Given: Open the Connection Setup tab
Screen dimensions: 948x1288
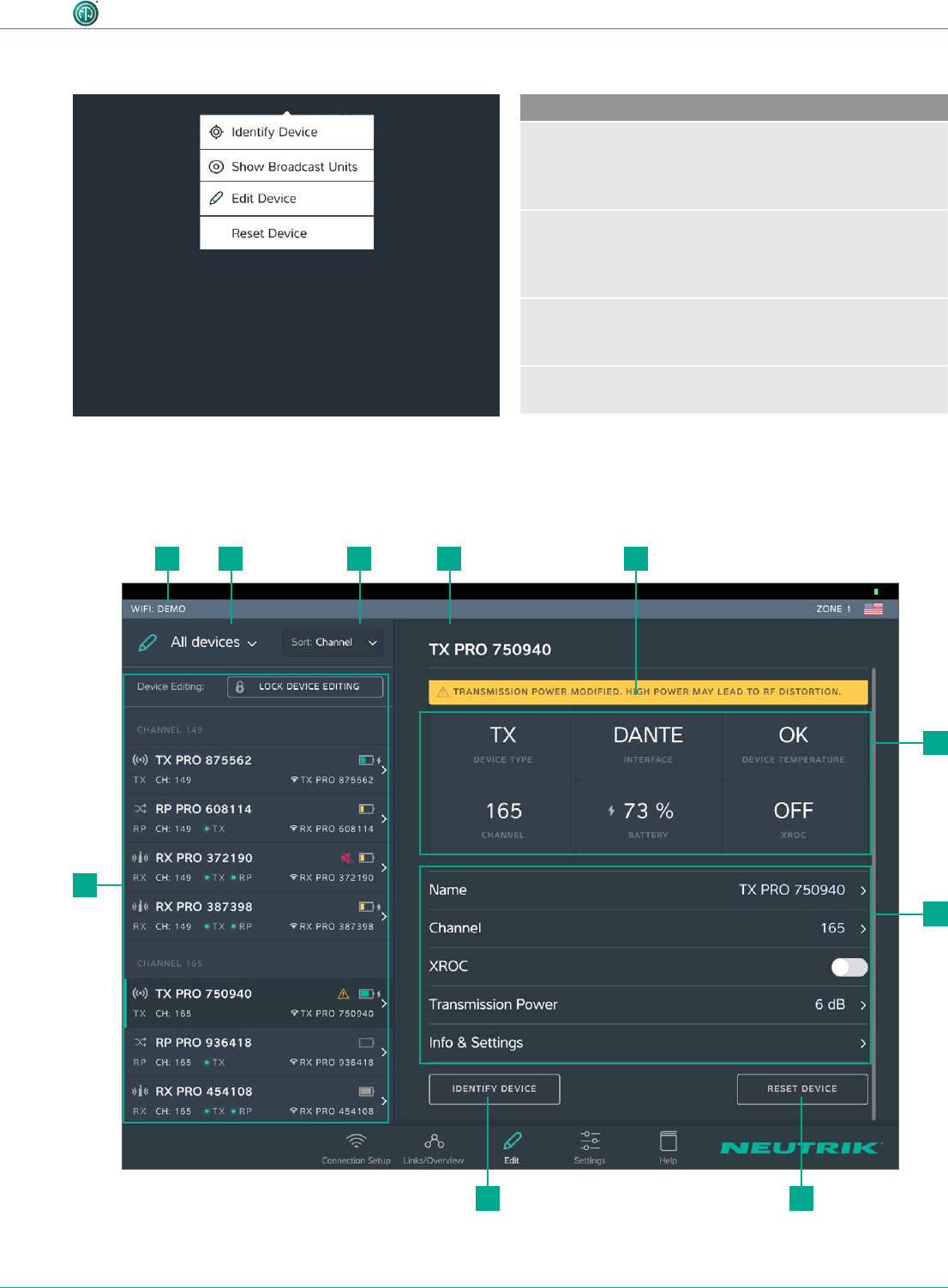Looking at the screenshot, I should click(356, 1148).
